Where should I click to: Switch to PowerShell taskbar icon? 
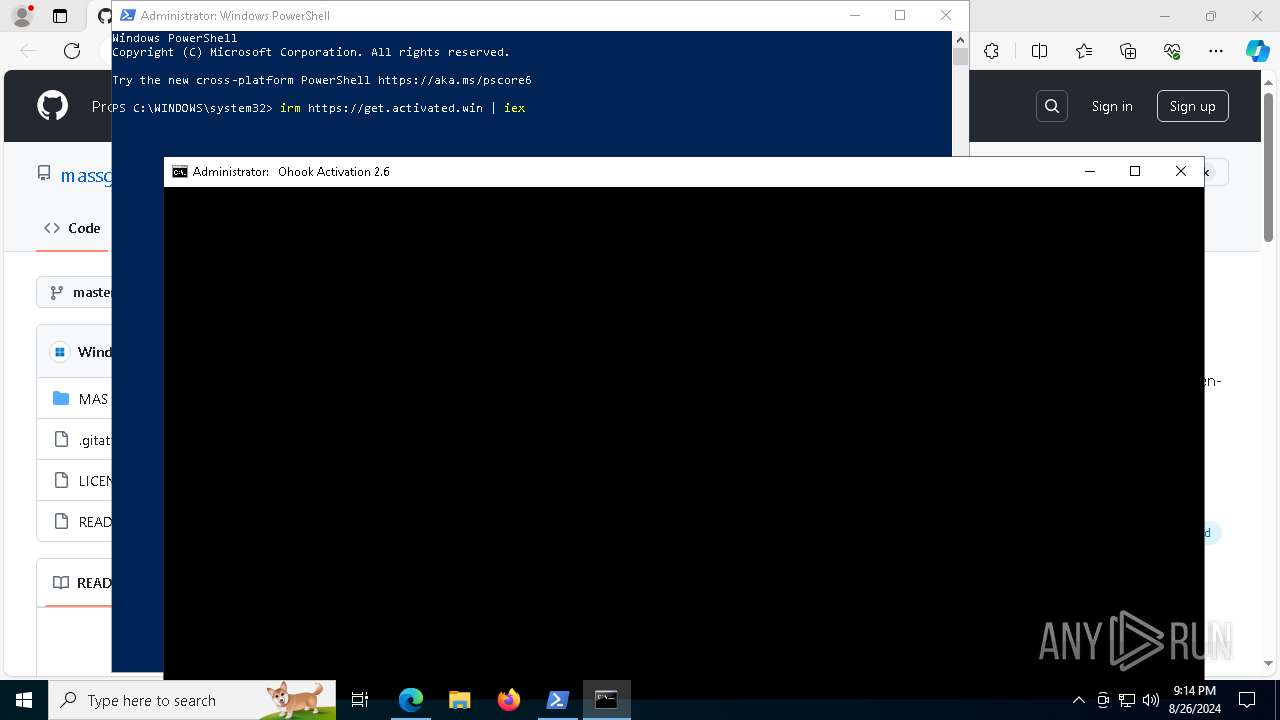tap(558, 700)
